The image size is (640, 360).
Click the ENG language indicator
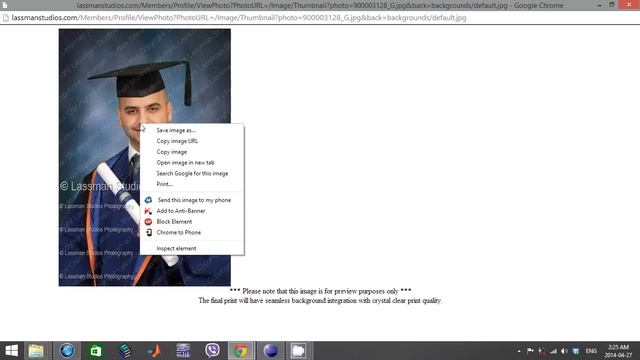click(591, 351)
